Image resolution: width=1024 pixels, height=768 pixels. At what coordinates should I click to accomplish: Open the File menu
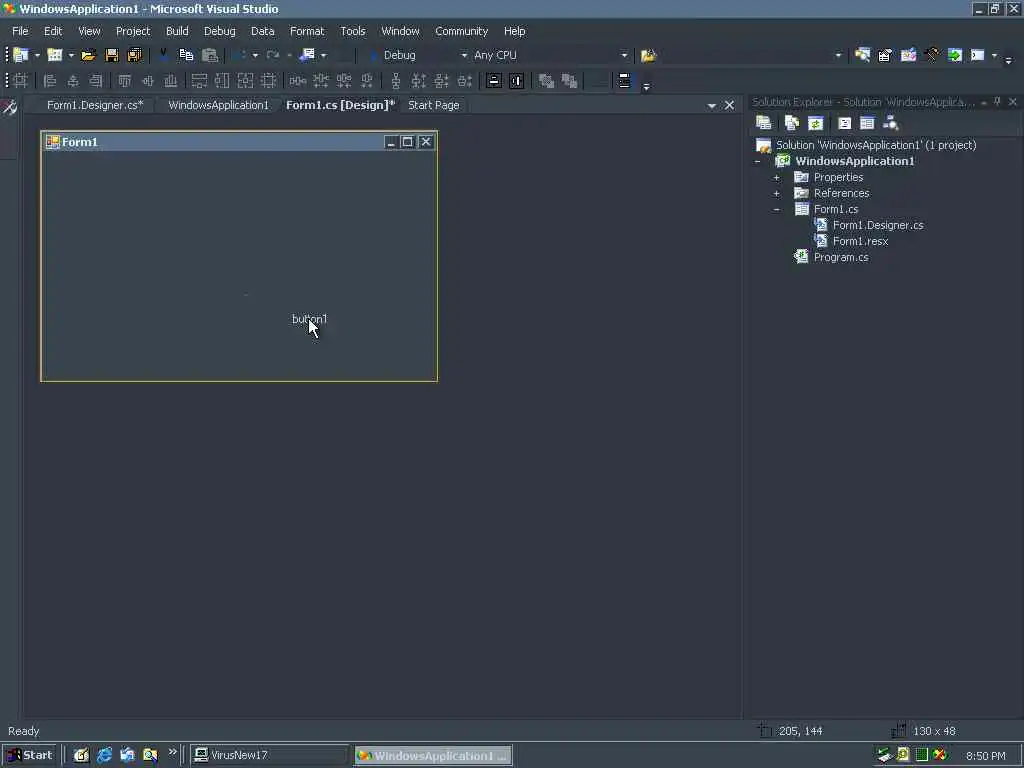tap(20, 31)
